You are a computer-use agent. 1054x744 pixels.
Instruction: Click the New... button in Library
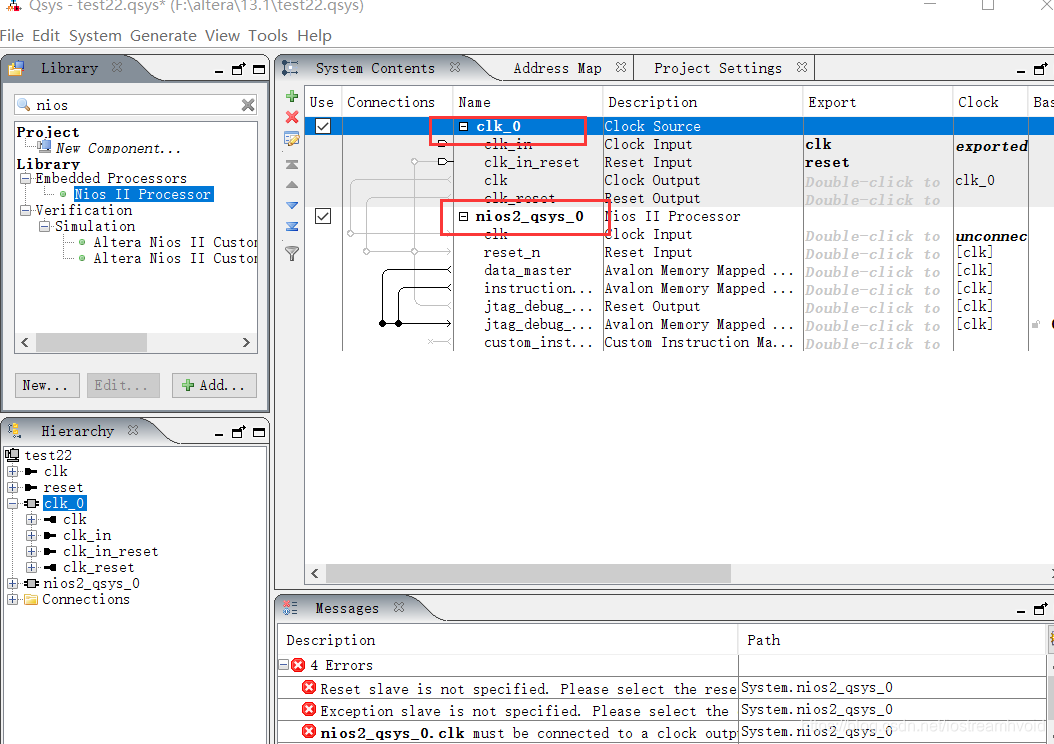47,385
